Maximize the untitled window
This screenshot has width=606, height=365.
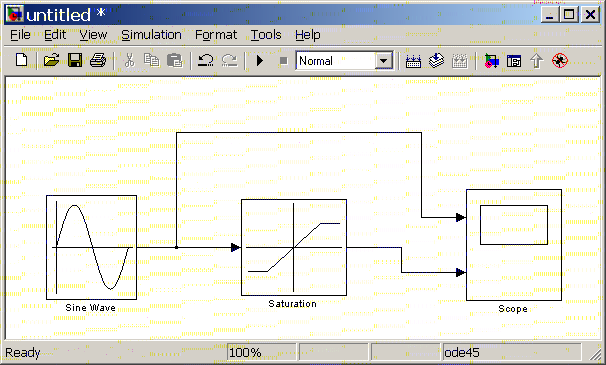point(569,15)
